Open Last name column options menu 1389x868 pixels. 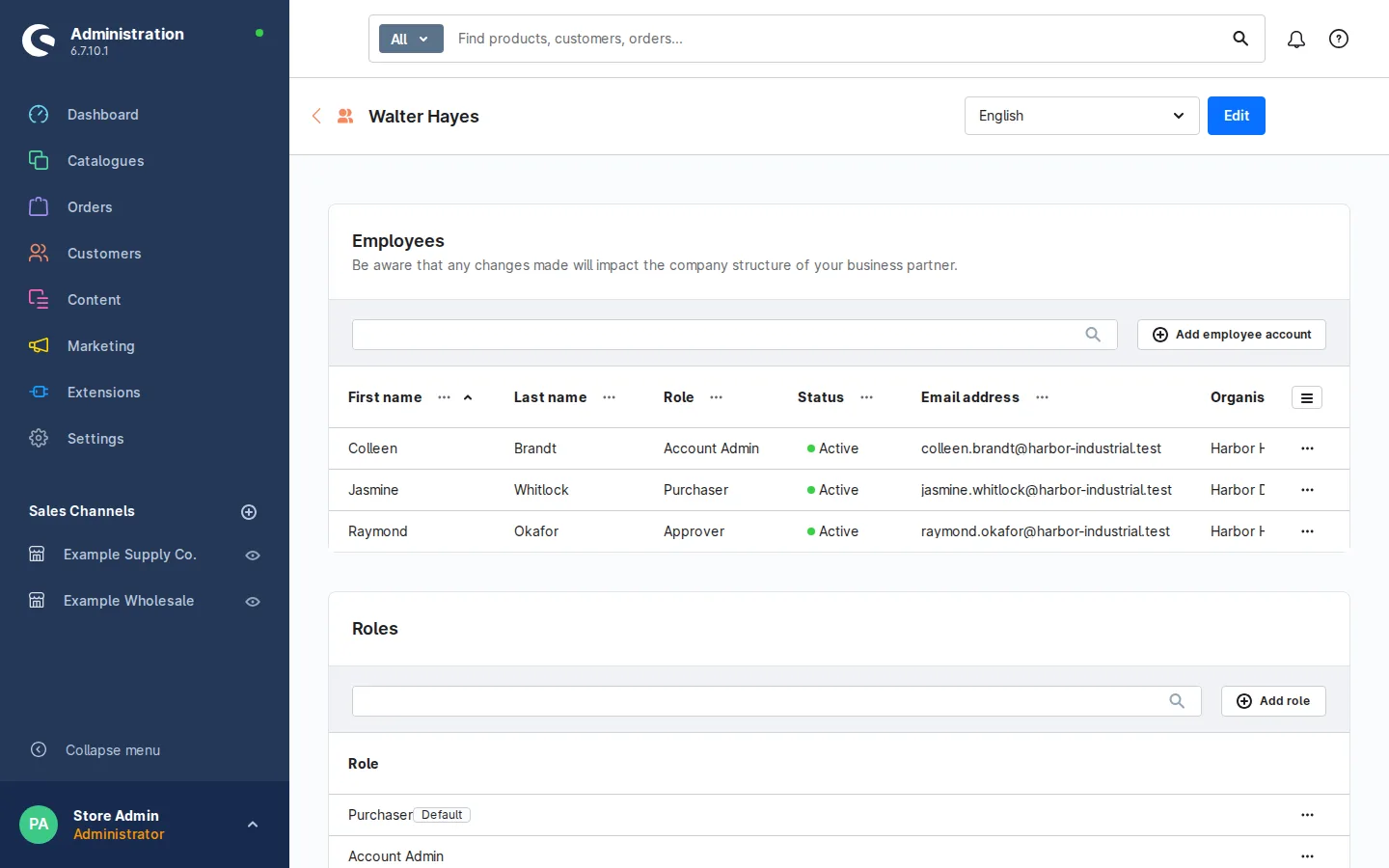[609, 397]
